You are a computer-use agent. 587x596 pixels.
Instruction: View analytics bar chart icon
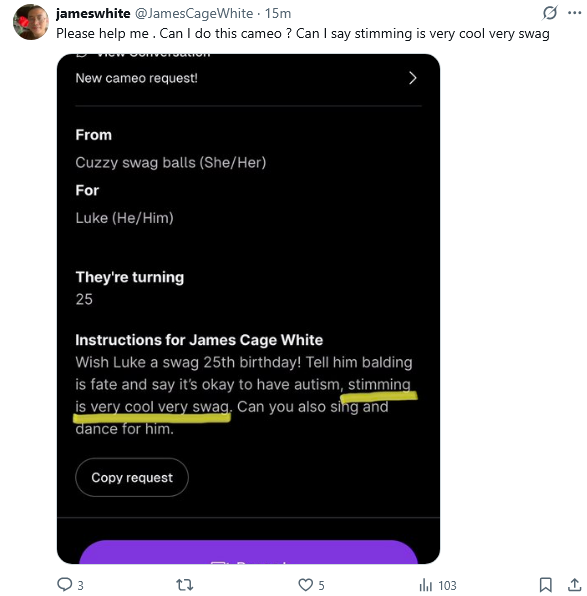426,585
